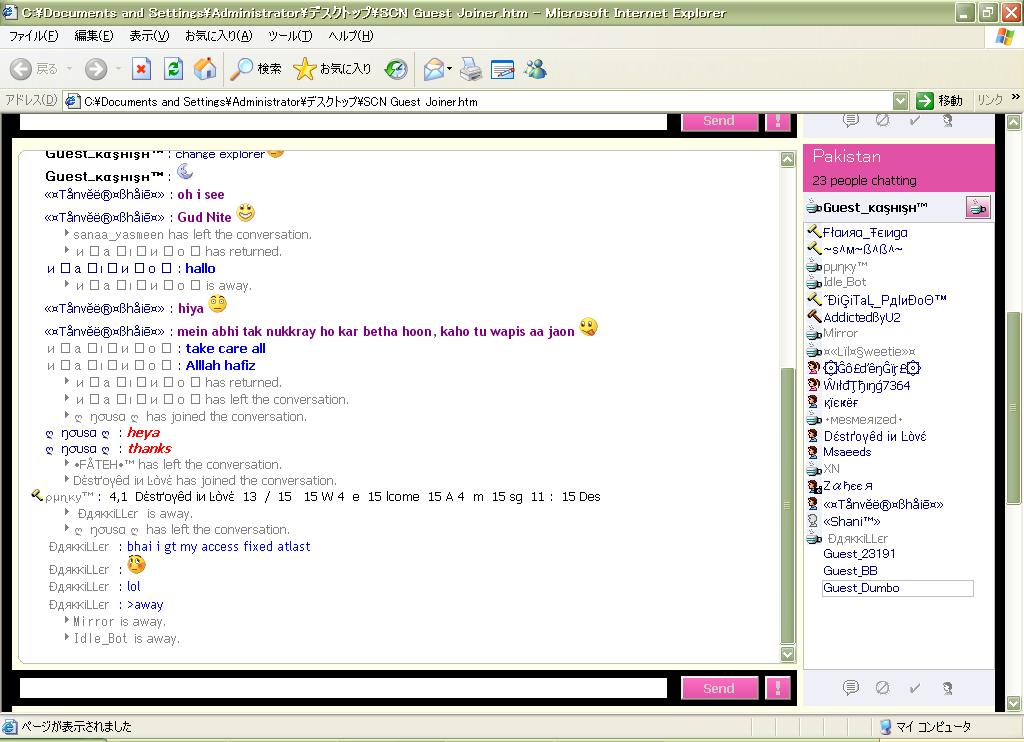Click the IE Stop toolbar icon
This screenshot has width=1024, height=742.
point(142,69)
